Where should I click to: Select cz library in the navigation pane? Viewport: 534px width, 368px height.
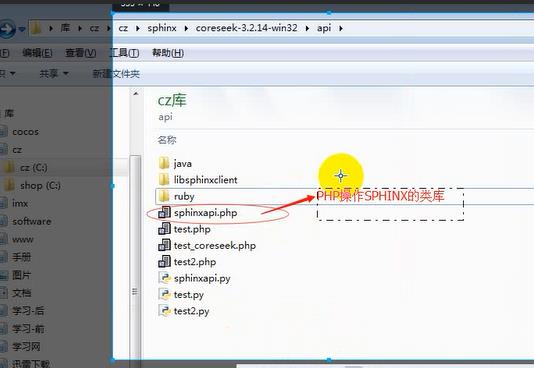click(x=17, y=150)
